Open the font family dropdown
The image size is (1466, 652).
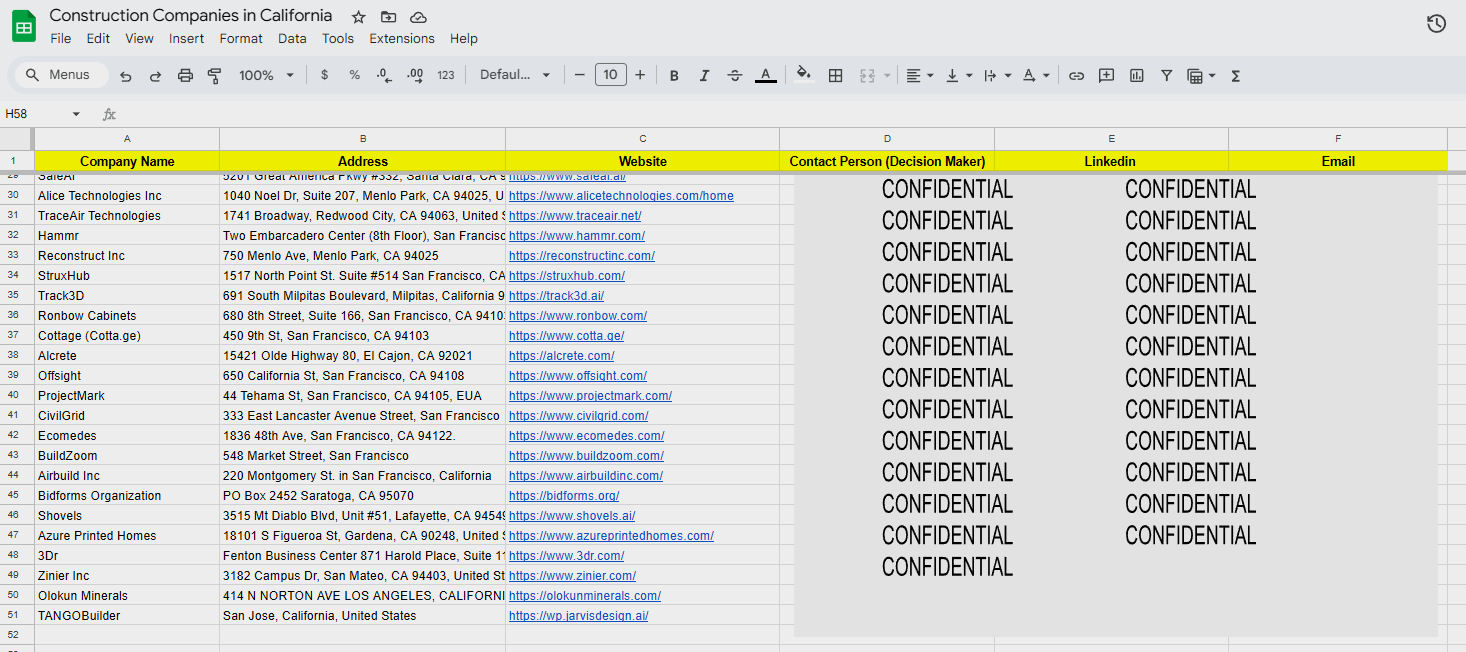(515, 75)
